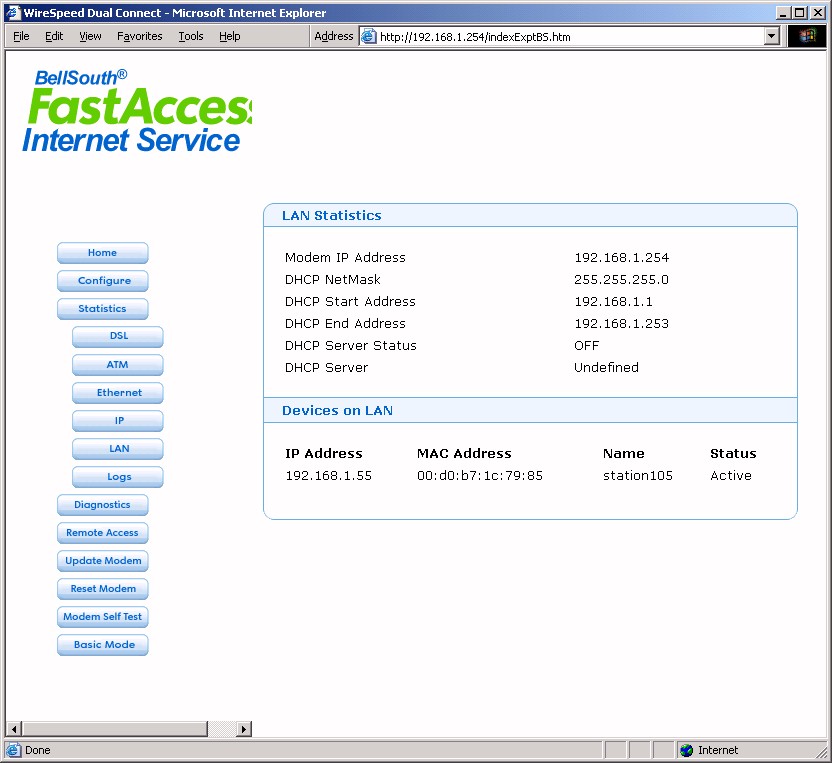Click the right arrow of horizontal scrollbar

[x=244, y=729]
